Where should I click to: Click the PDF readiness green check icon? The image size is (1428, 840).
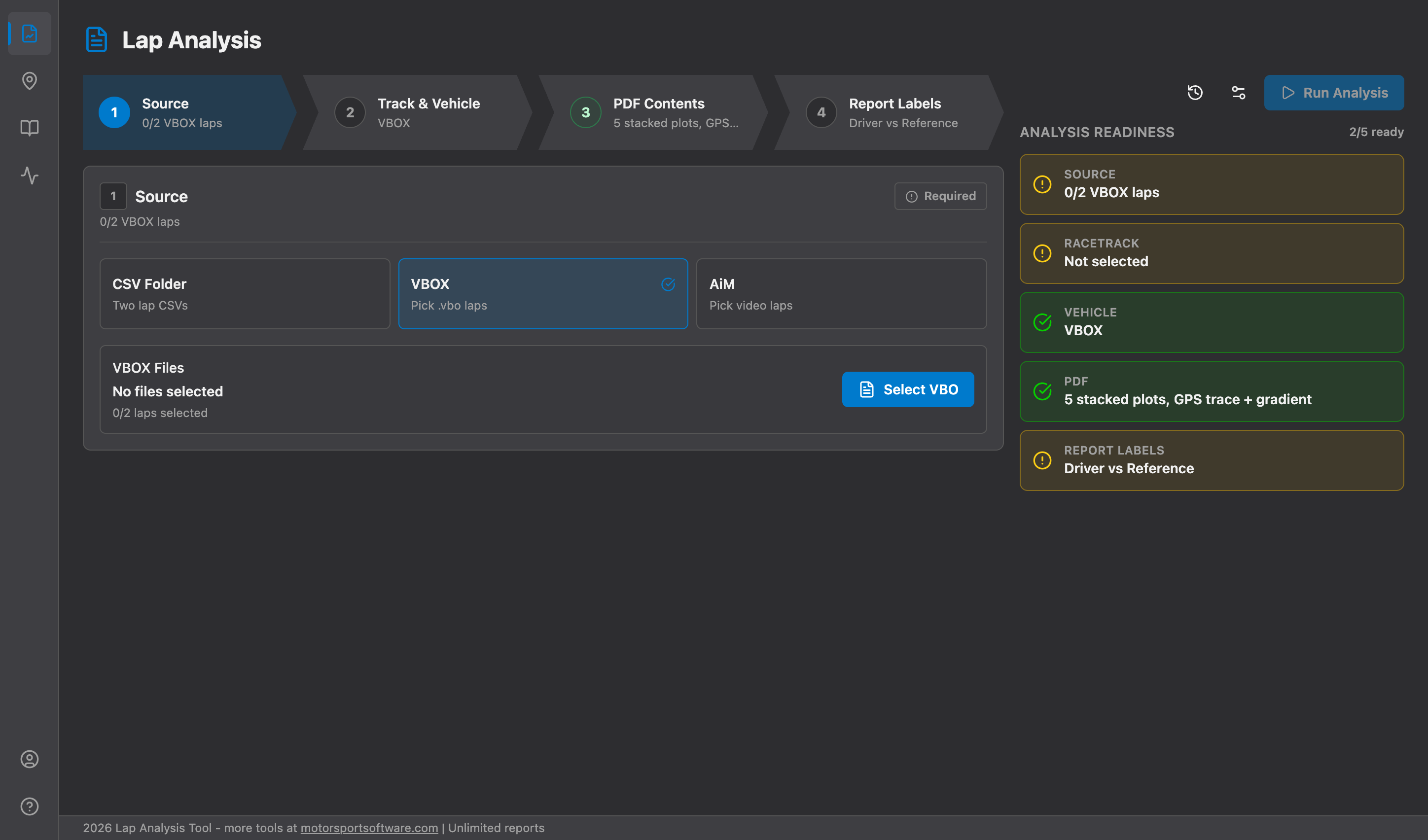[x=1042, y=391]
